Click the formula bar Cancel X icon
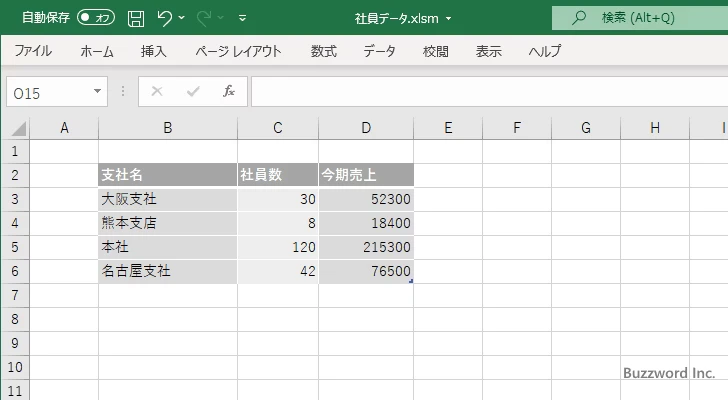This screenshot has height=400, width=728. 157,91
